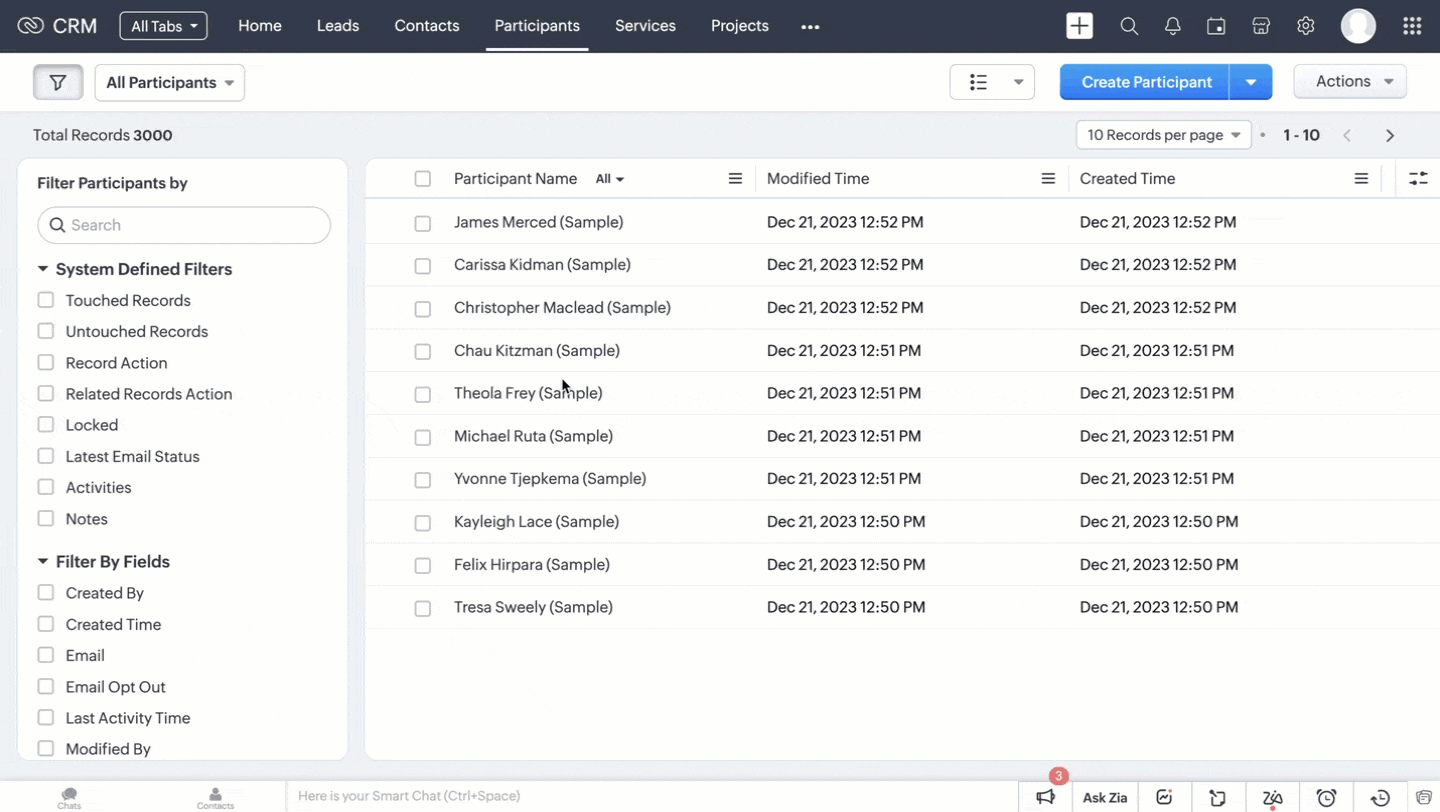
Task: Show more tabs with the ellipsis
Action: coord(810,27)
